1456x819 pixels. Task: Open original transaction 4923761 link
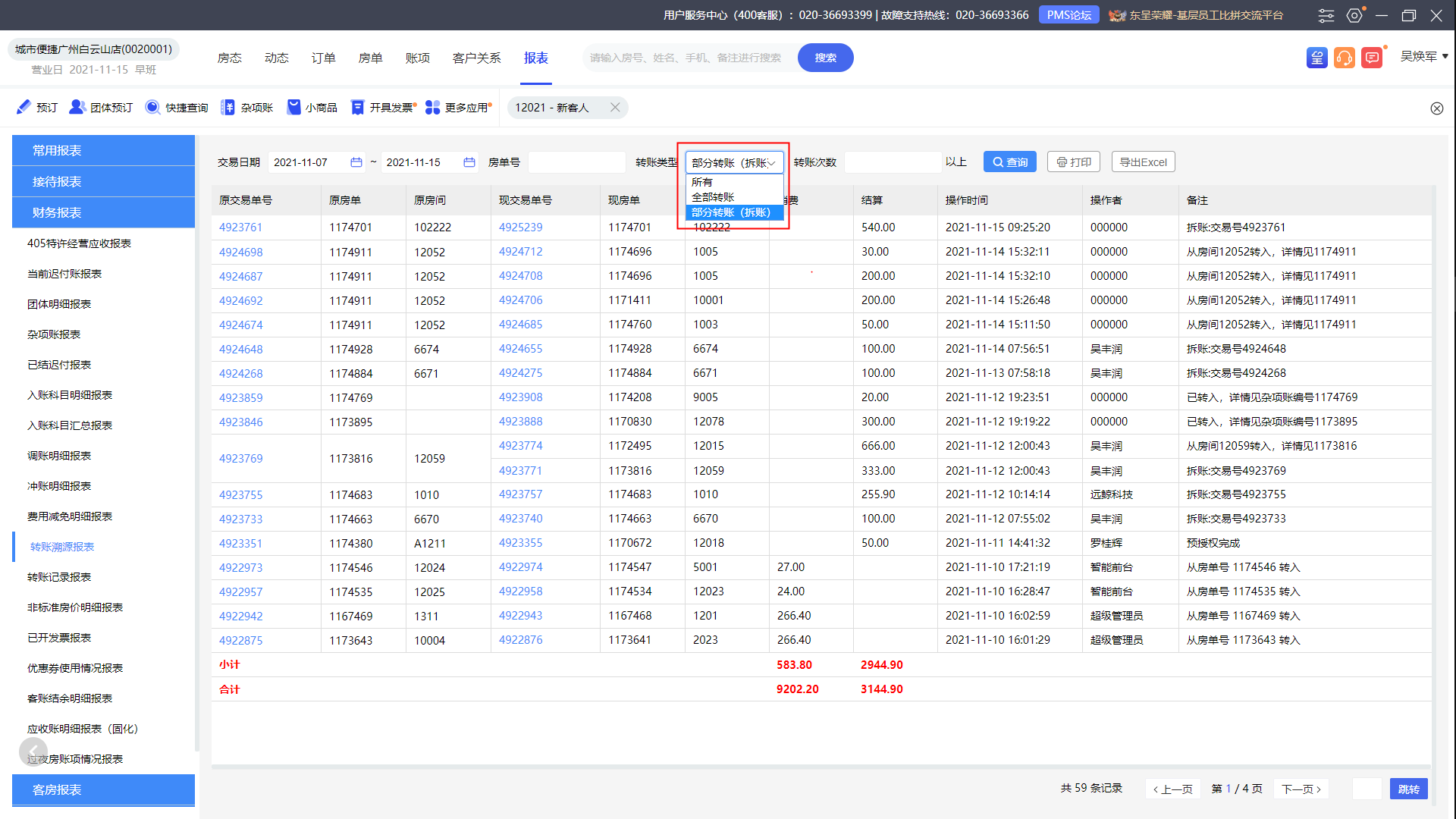(240, 227)
